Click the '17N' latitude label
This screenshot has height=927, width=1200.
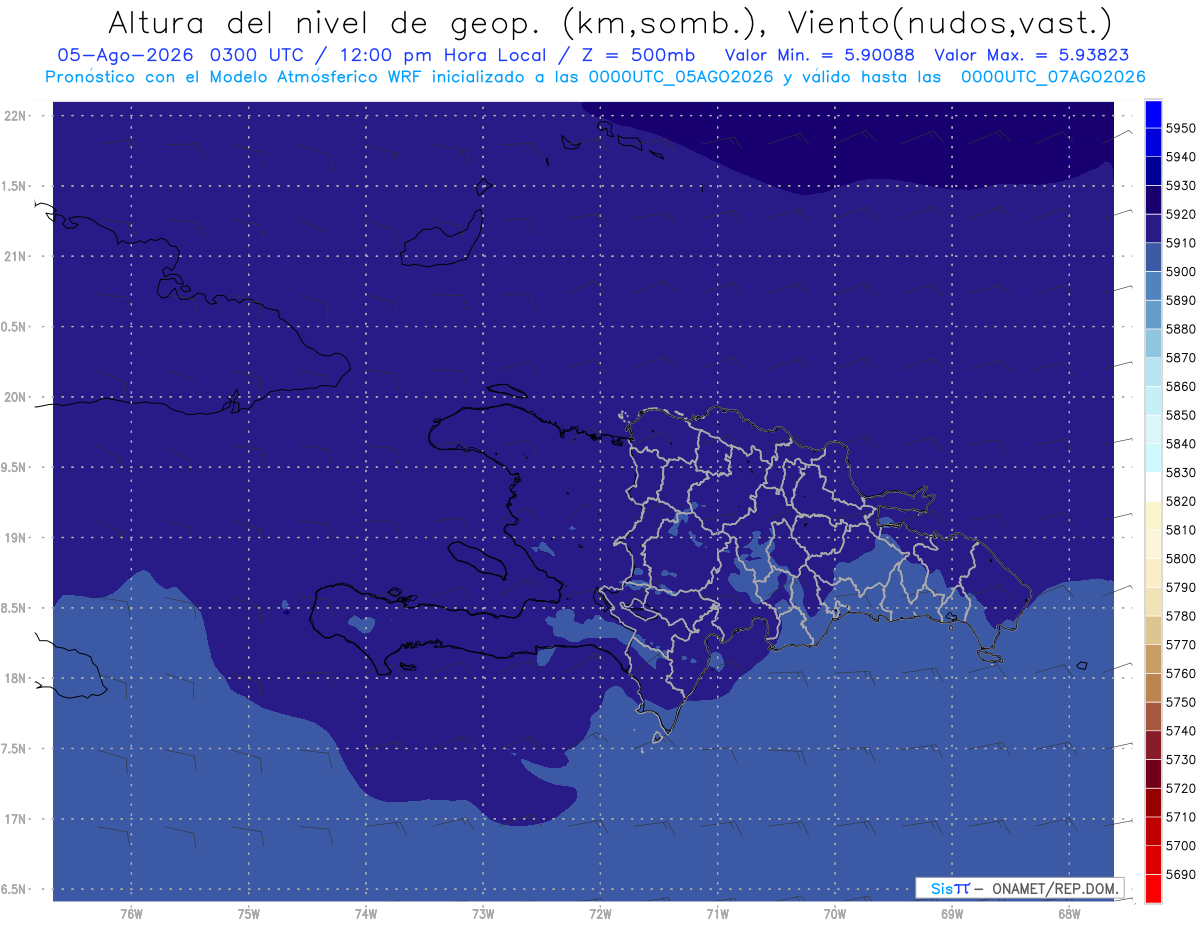18,819
